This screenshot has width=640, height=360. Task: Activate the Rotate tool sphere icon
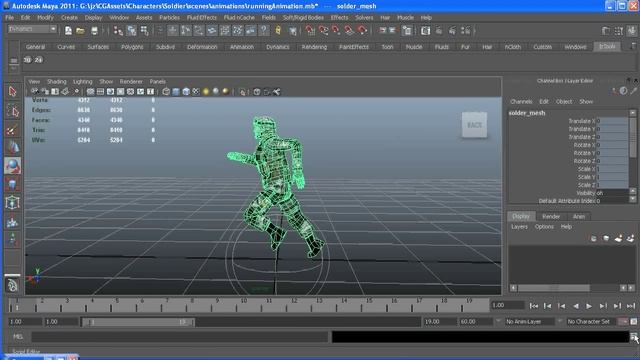pos(13,166)
